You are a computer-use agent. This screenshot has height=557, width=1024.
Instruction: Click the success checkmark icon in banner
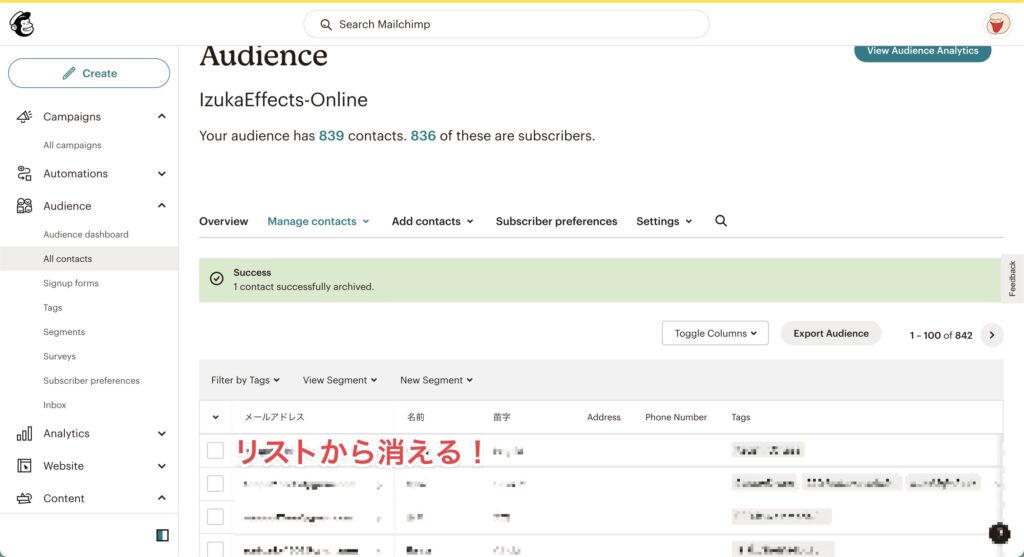217,279
